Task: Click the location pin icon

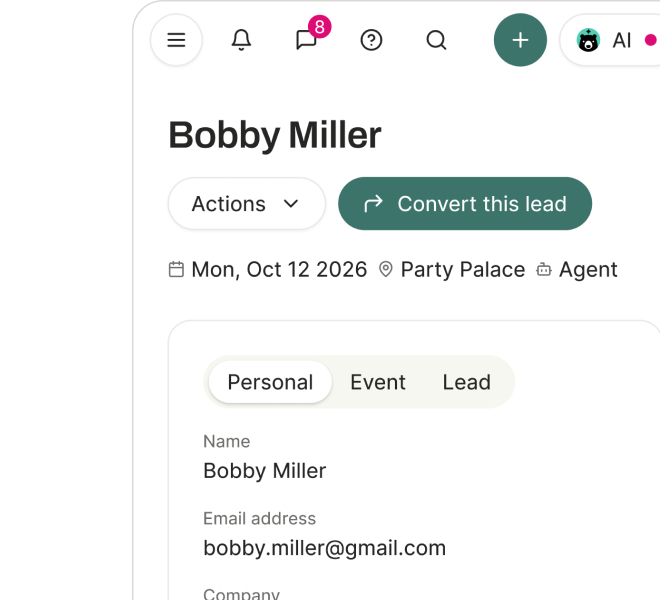Action: coord(386,269)
